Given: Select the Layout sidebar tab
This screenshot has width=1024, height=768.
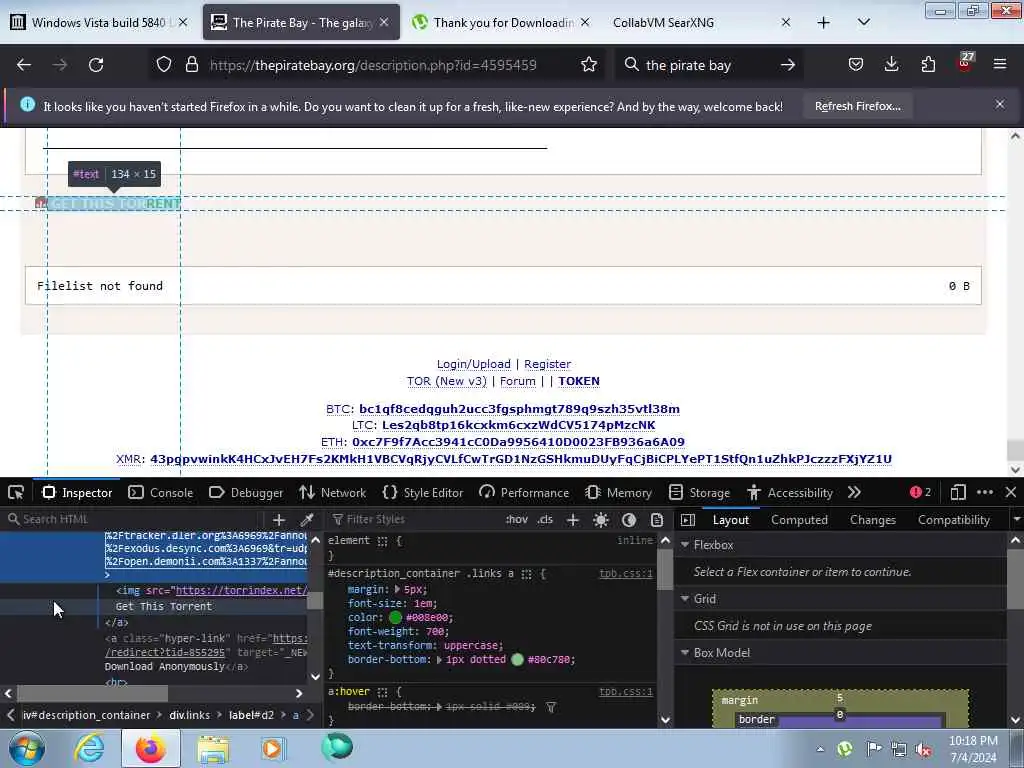Looking at the screenshot, I should (730, 520).
